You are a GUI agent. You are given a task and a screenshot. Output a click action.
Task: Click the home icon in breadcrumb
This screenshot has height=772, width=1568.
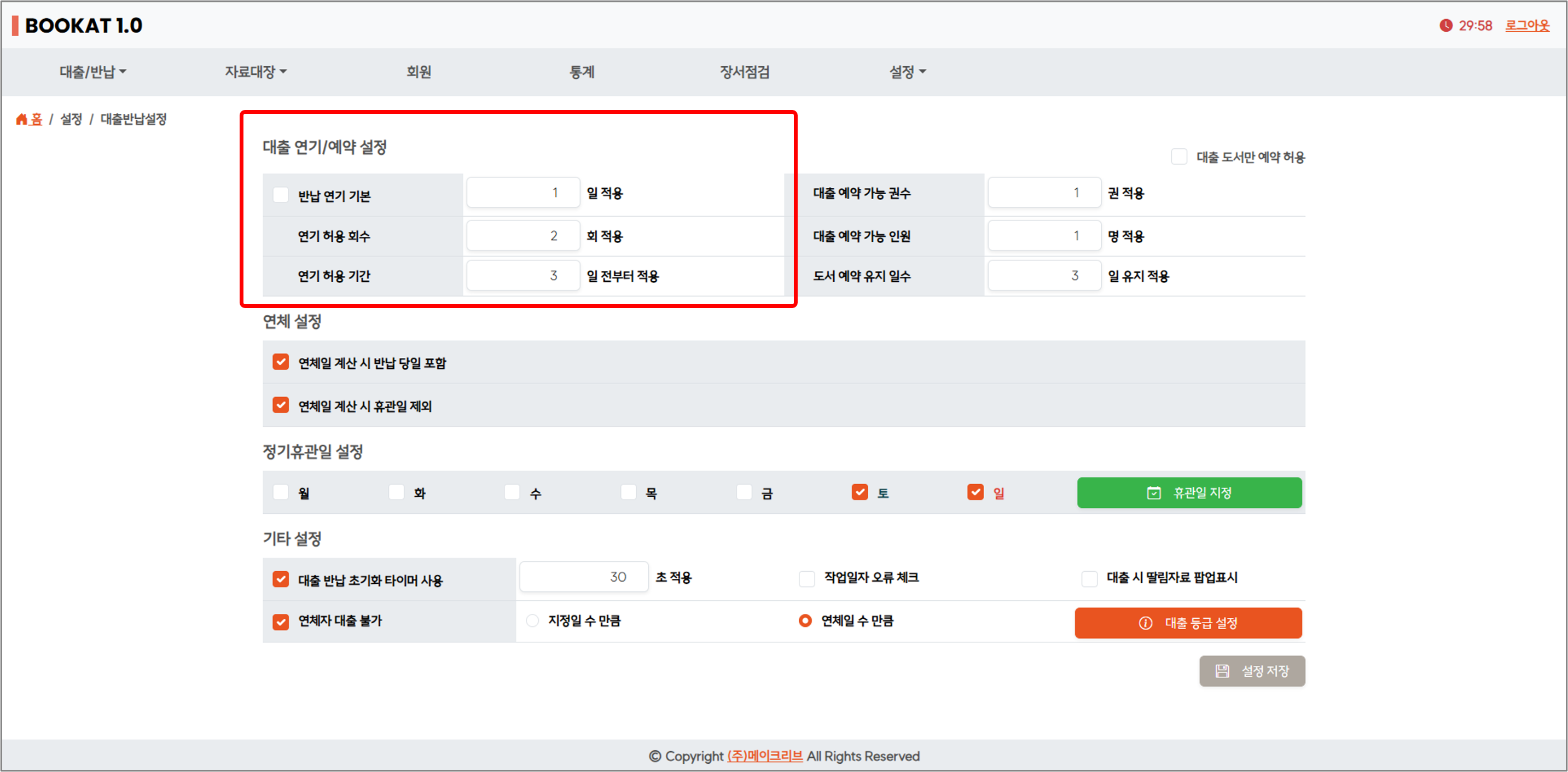pos(22,119)
